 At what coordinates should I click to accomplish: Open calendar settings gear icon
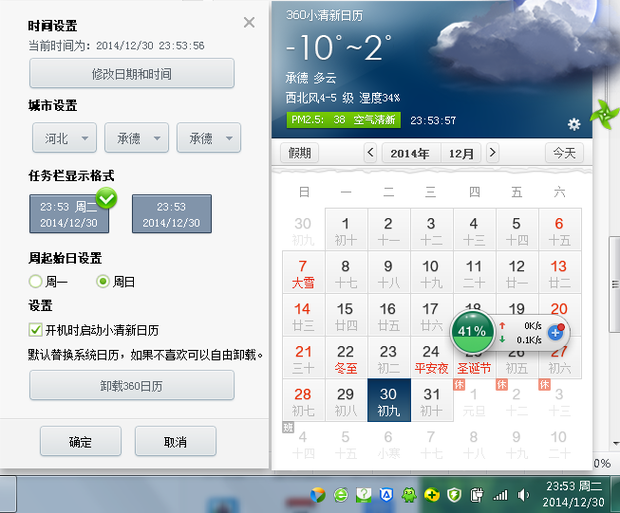574,124
